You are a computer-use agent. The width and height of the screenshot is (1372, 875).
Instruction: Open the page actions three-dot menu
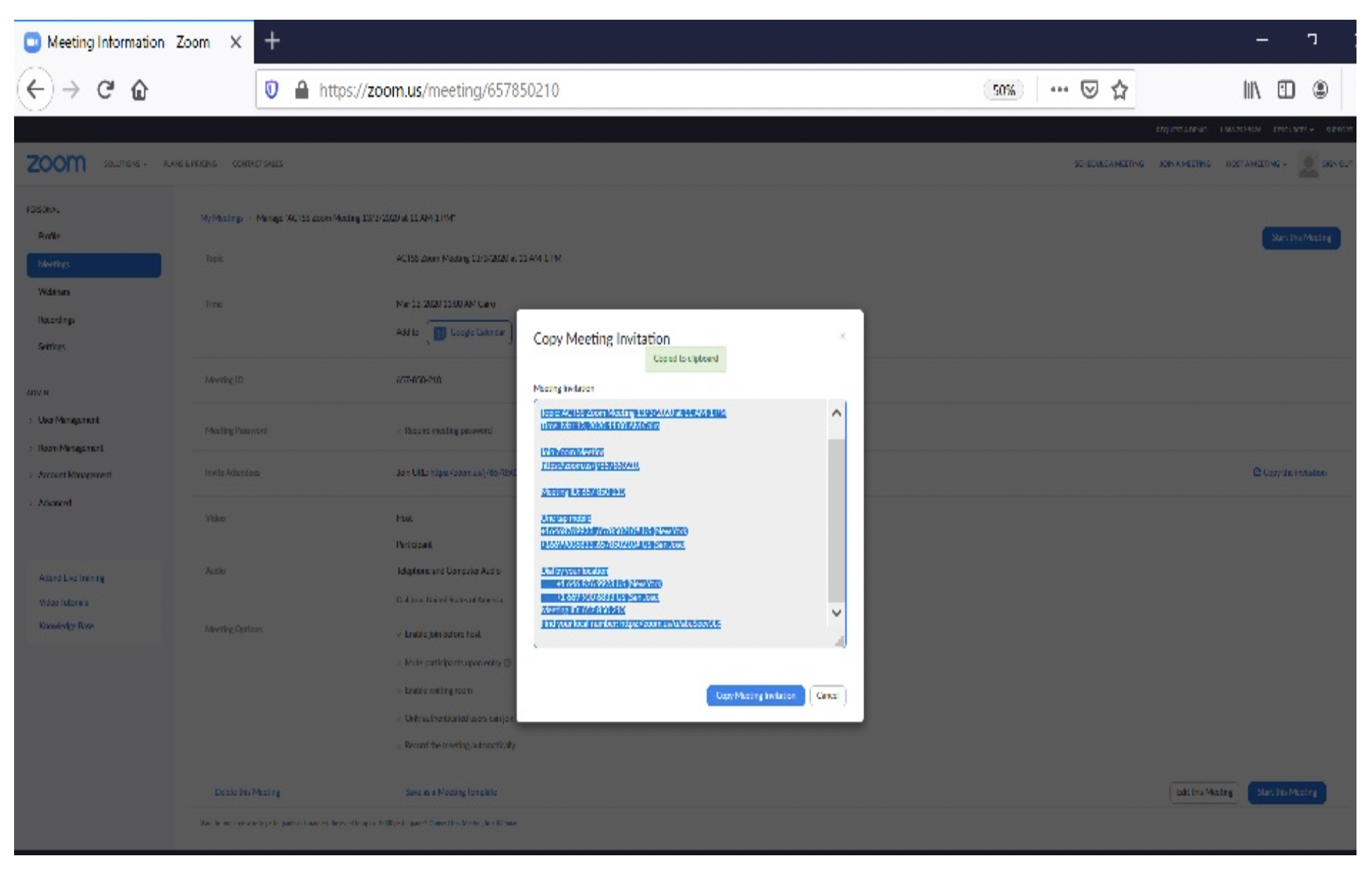(x=1059, y=89)
